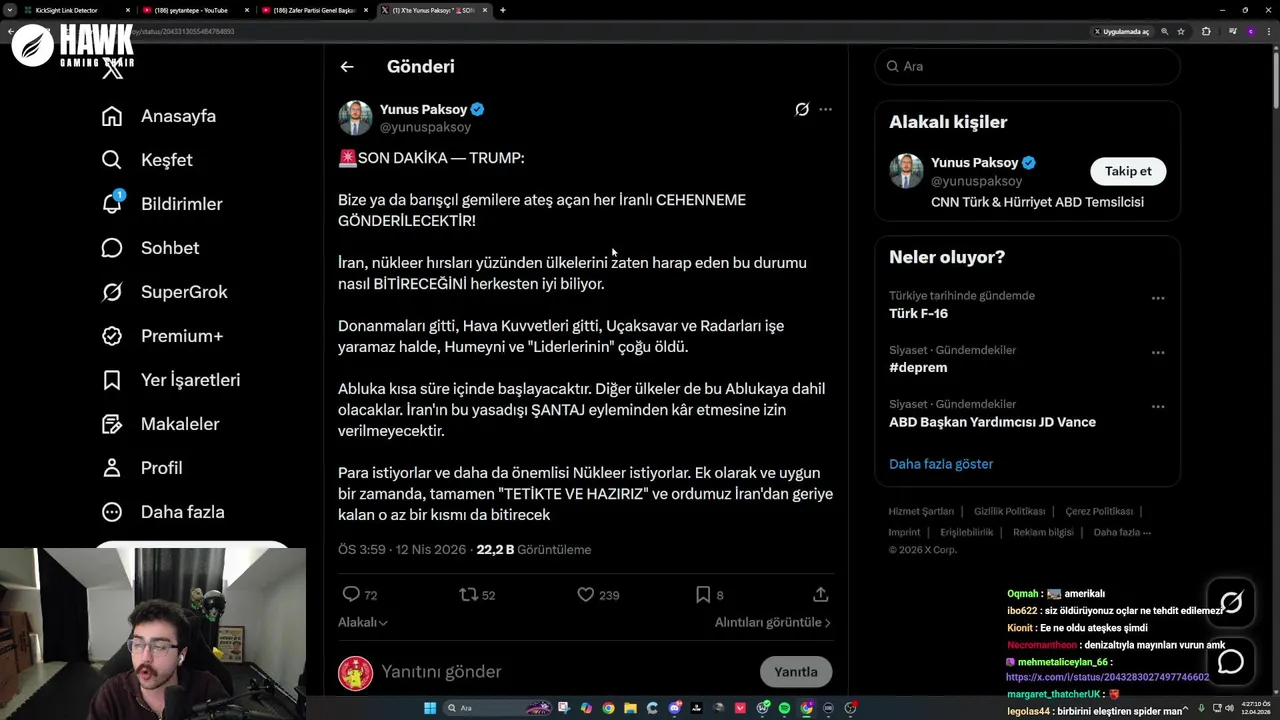Viewport: 1280px width, 720px height.
Task: Close the KickSight Link Detector tab
Action: pyautogui.click(x=128, y=10)
